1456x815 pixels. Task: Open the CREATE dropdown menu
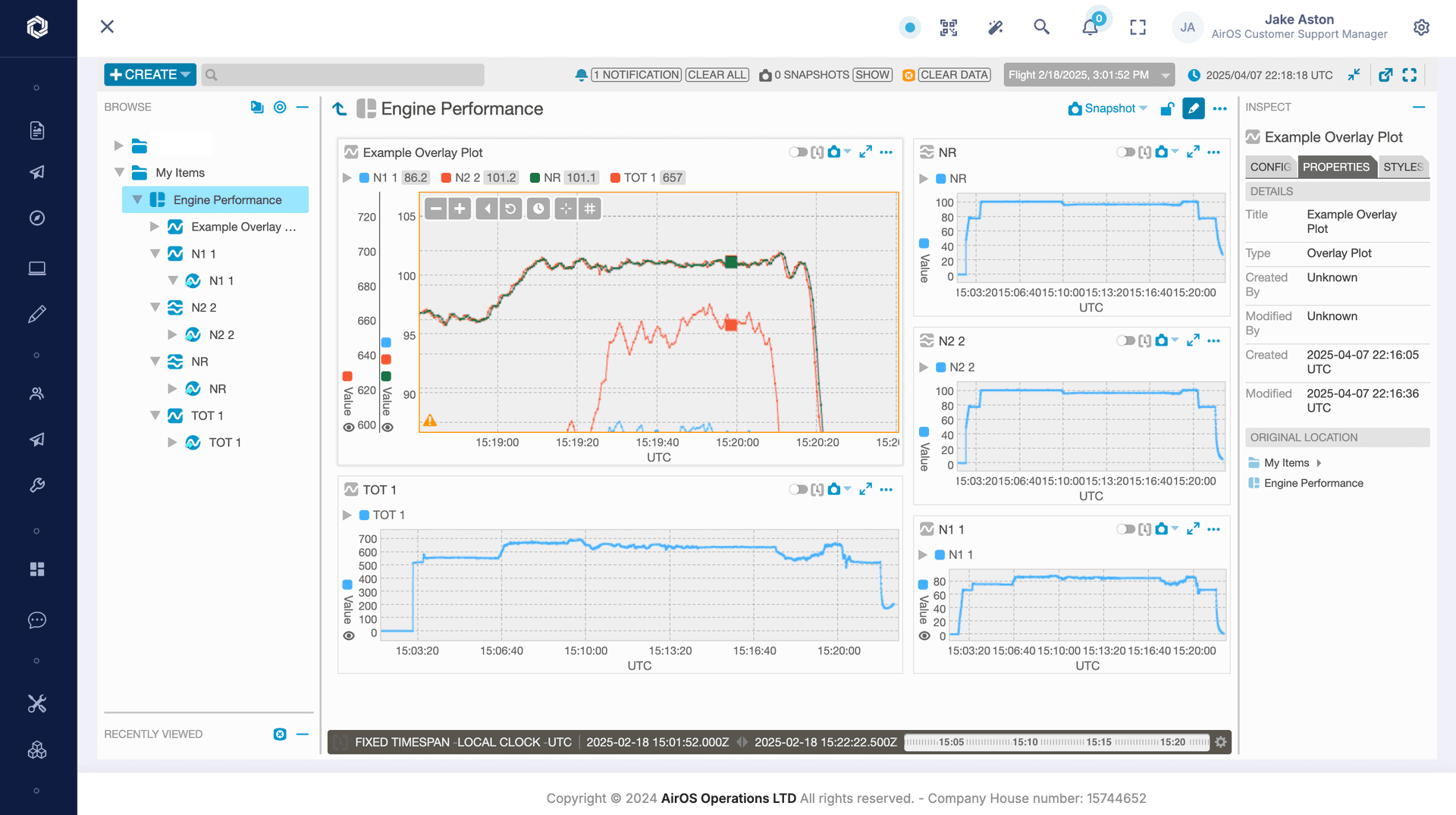pos(149,74)
